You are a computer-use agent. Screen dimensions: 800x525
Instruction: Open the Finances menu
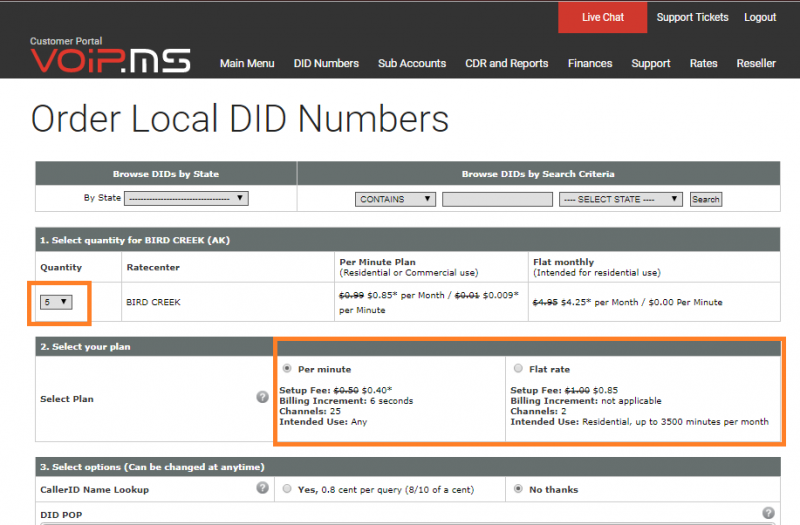[x=590, y=63]
